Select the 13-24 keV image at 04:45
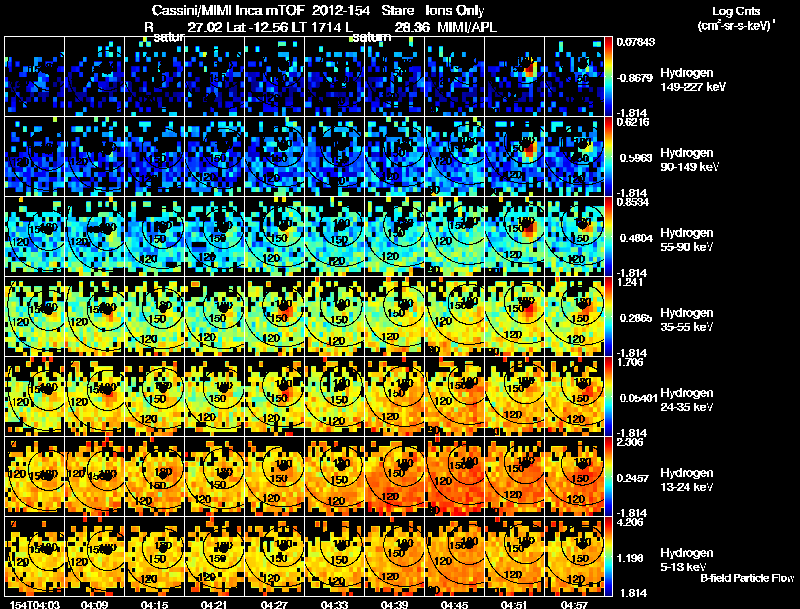Image resolution: width=800 pixels, height=609 pixels. click(455, 476)
